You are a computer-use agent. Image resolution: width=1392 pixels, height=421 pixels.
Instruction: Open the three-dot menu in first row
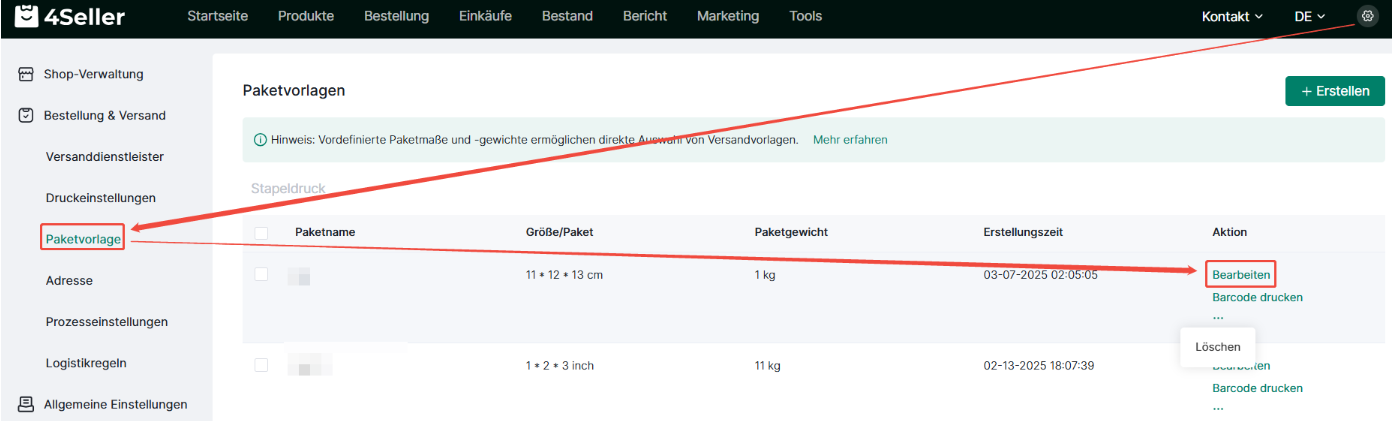[x=1217, y=316]
